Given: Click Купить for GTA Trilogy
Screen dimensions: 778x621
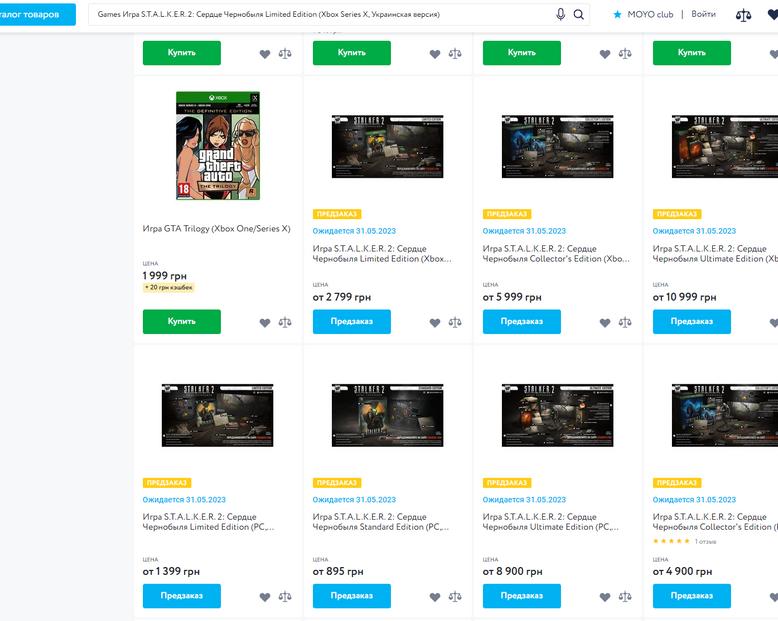Looking at the screenshot, I should point(182,321).
